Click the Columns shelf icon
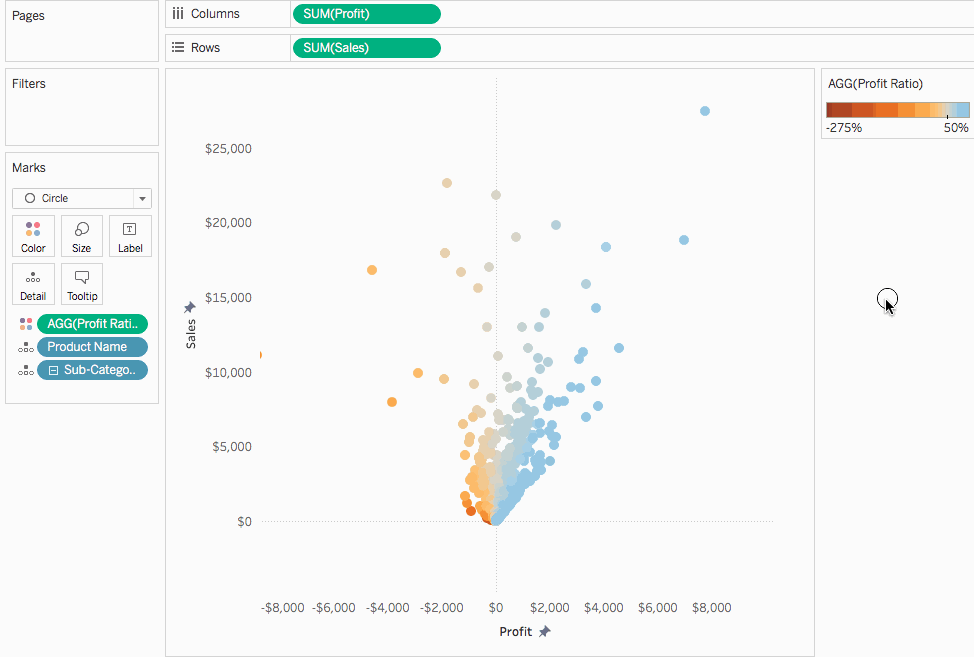This screenshot has width=974, height=657. (178, 14)
